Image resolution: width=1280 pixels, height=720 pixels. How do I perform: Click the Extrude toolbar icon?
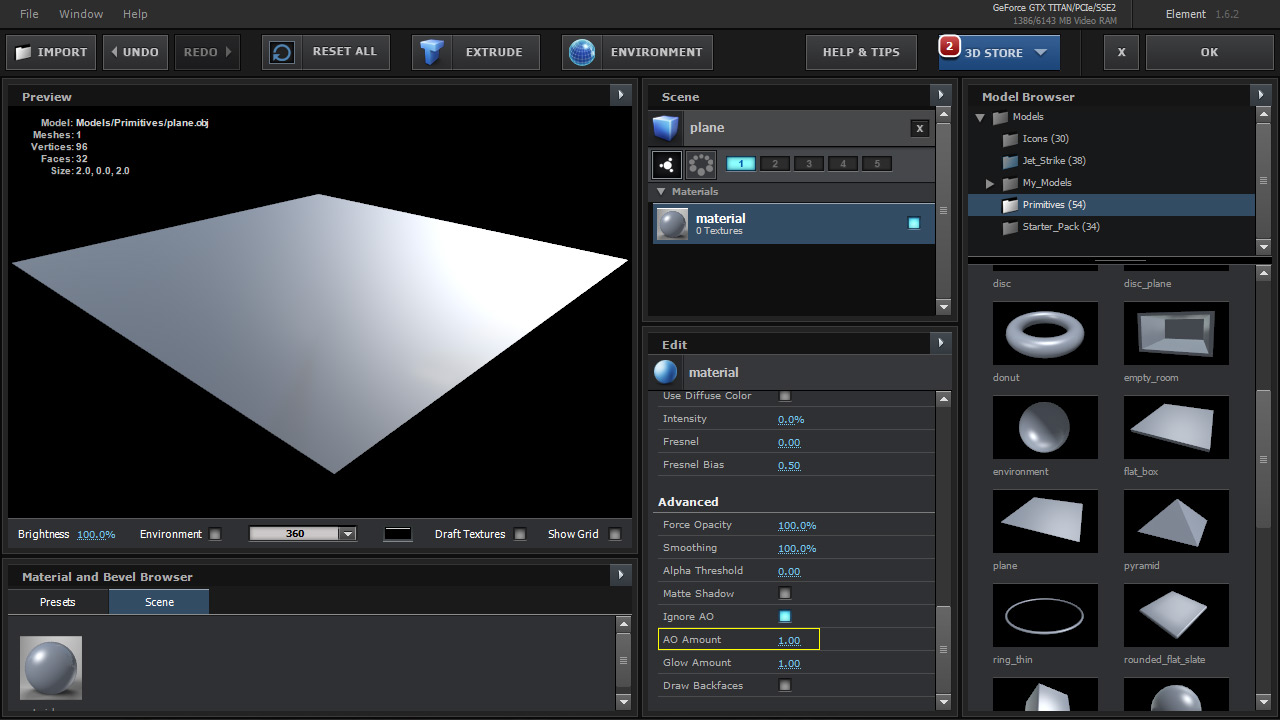(432, 52)
